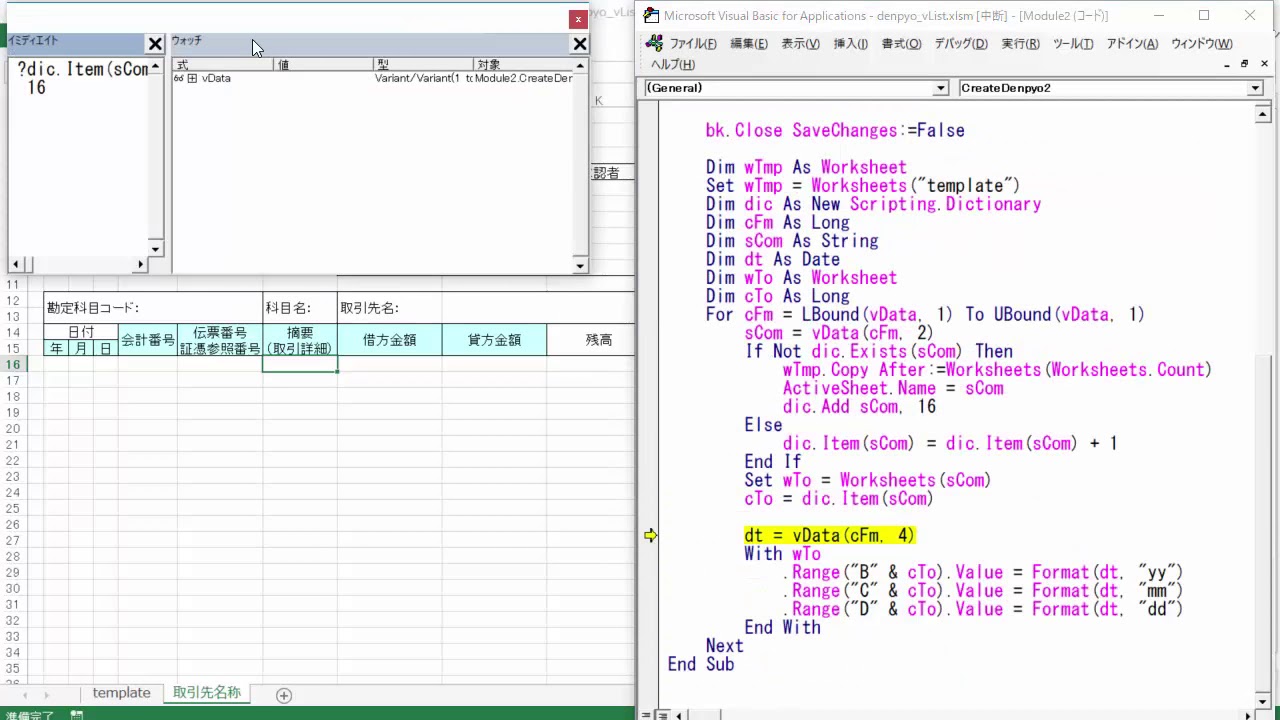Click the macro record icon in status bar
Screen dimensions: 1280x720
pos(76,715)
